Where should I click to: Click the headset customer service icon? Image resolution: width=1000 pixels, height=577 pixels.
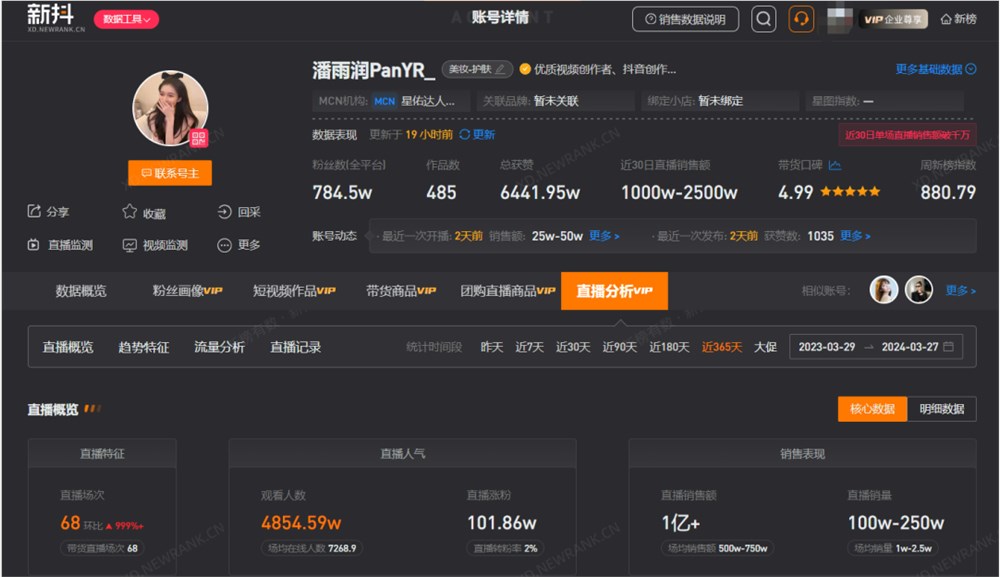click(801, 18)
